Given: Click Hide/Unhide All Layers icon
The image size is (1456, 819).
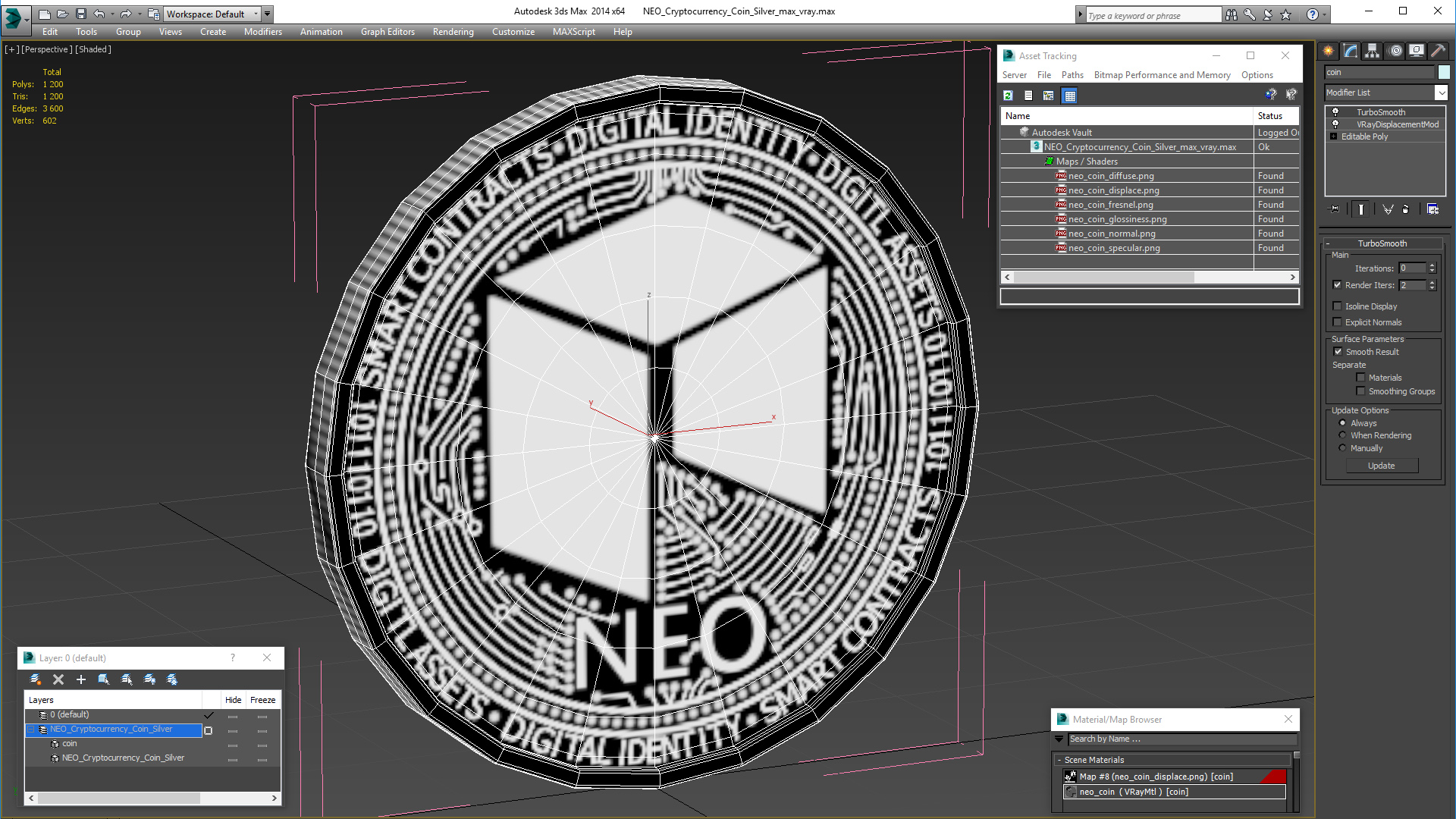Looking at the screenshot, I should tap(149, 679).
